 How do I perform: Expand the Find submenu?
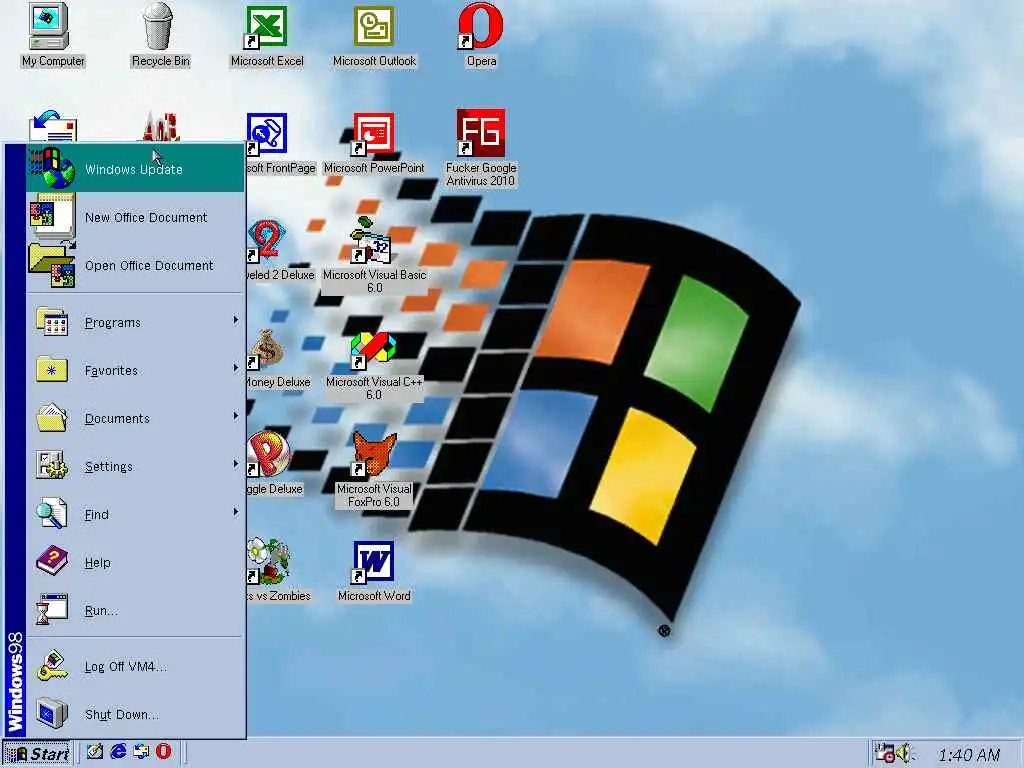tap(135, 514)
